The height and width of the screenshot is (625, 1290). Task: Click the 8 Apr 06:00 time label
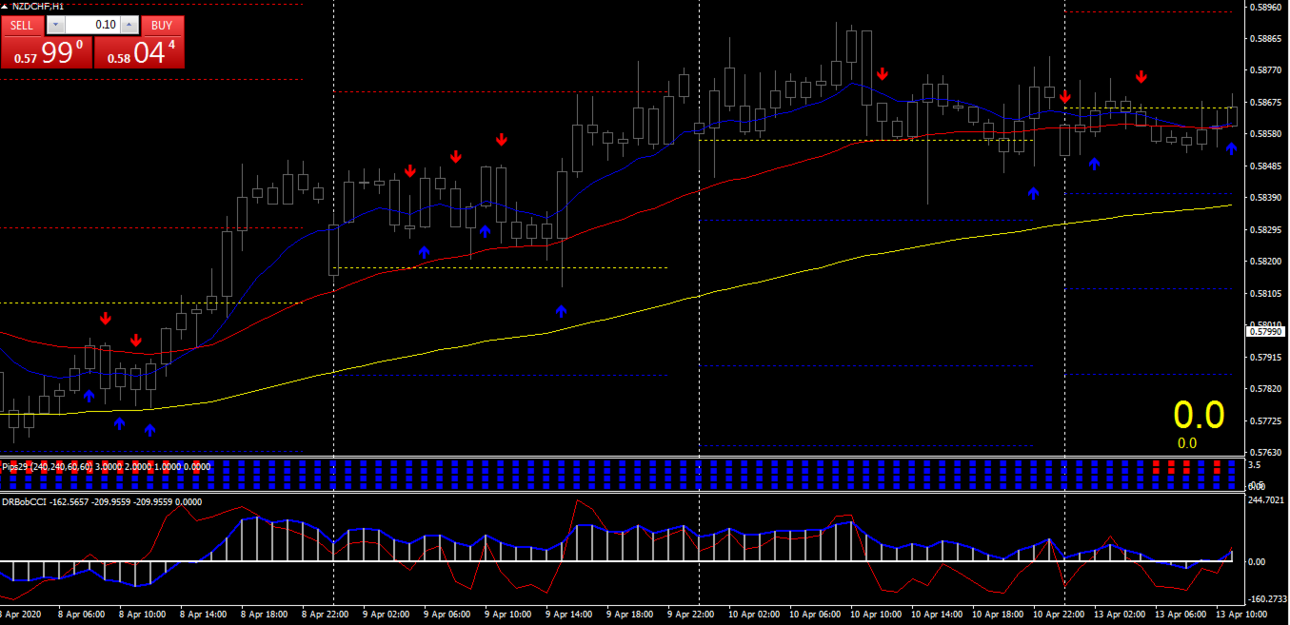click(82, 615)
